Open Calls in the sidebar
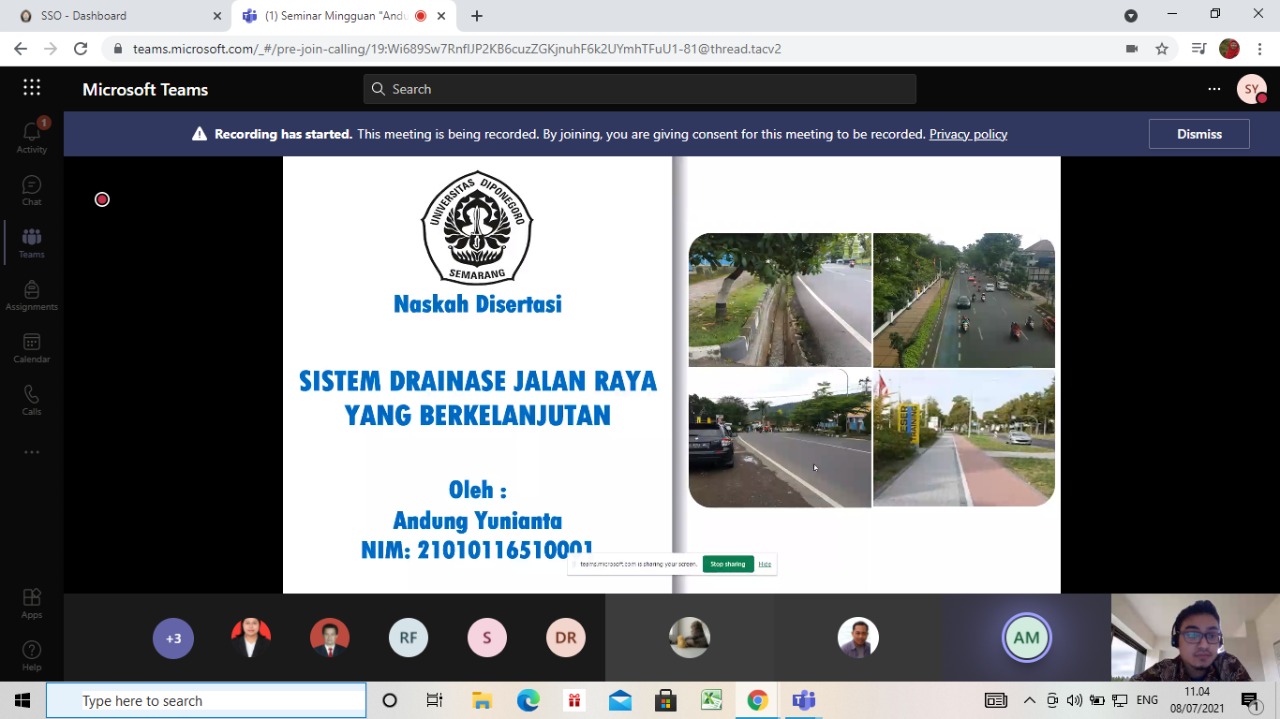Viewport: 1280px width, 719px height. pos(31,399)
